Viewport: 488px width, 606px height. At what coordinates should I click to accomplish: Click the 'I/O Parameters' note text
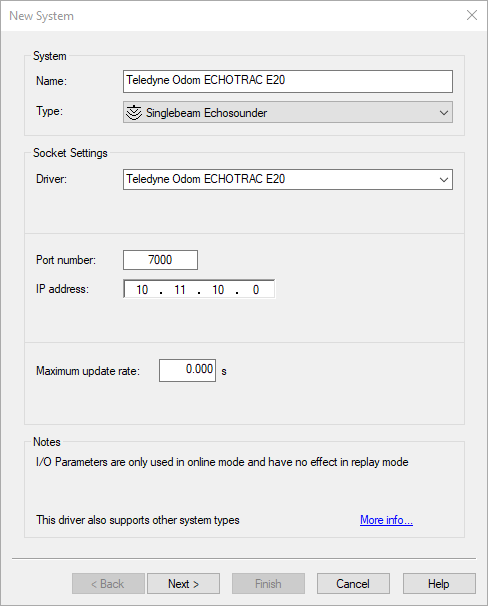222,462
